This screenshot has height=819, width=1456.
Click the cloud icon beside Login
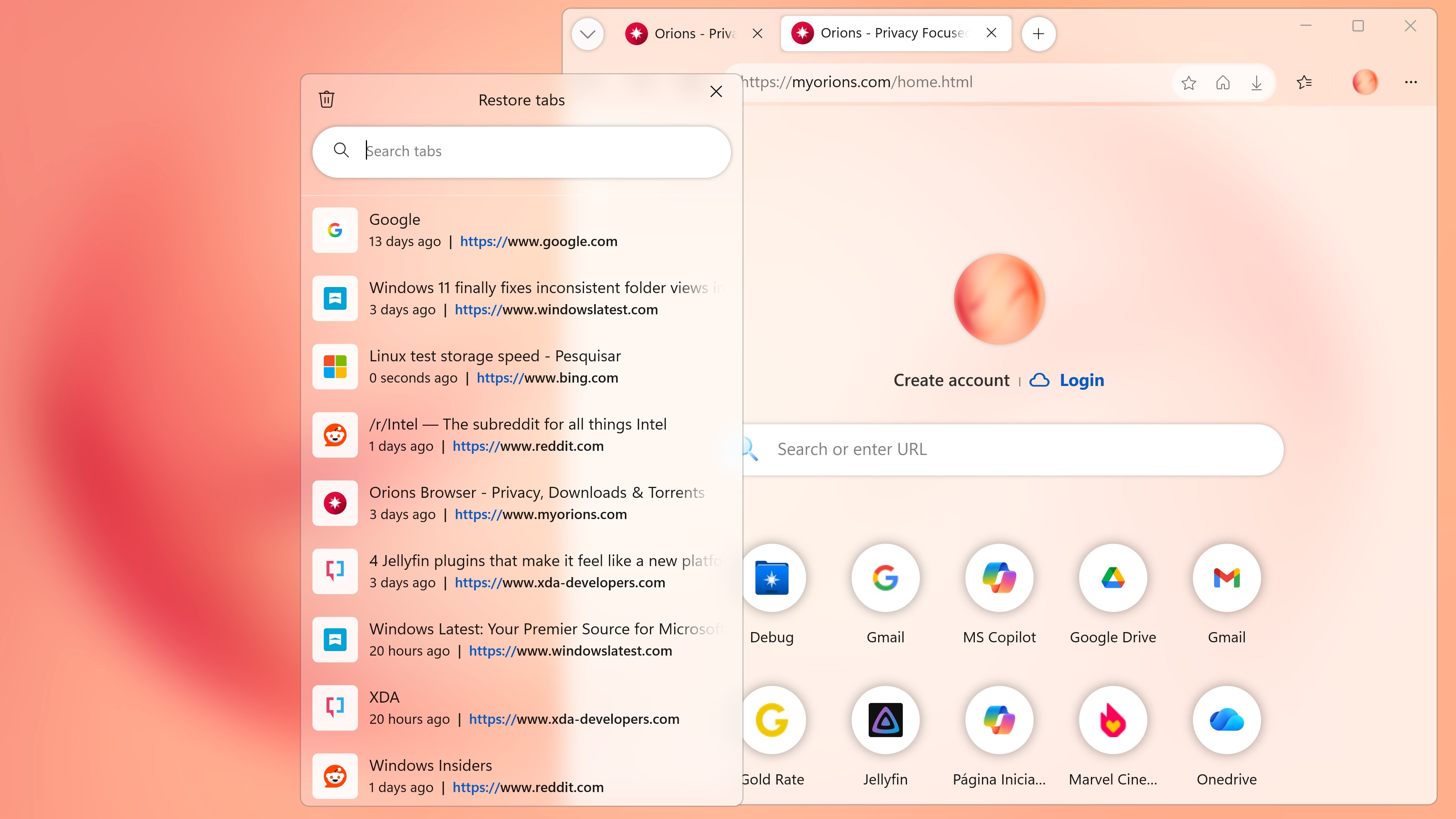coord(1039,380)
